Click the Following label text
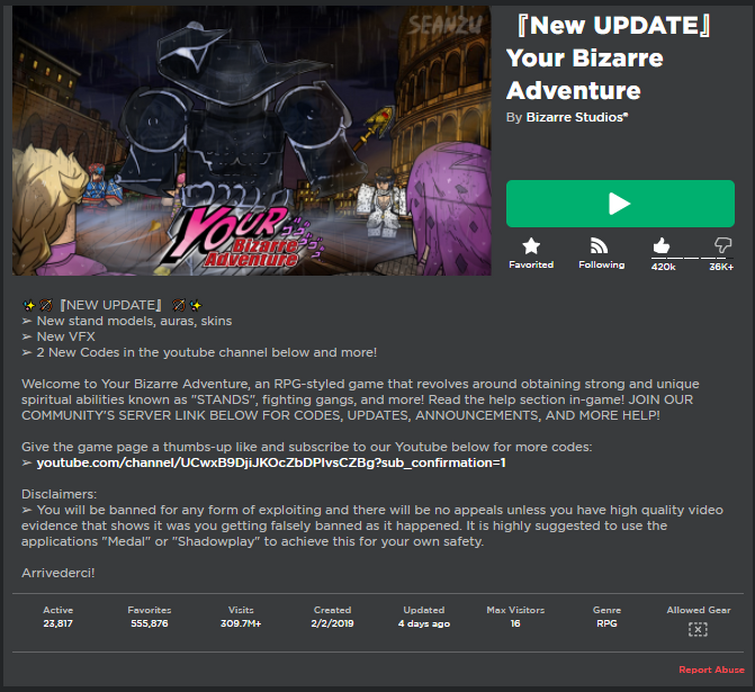 coord(601,264)
